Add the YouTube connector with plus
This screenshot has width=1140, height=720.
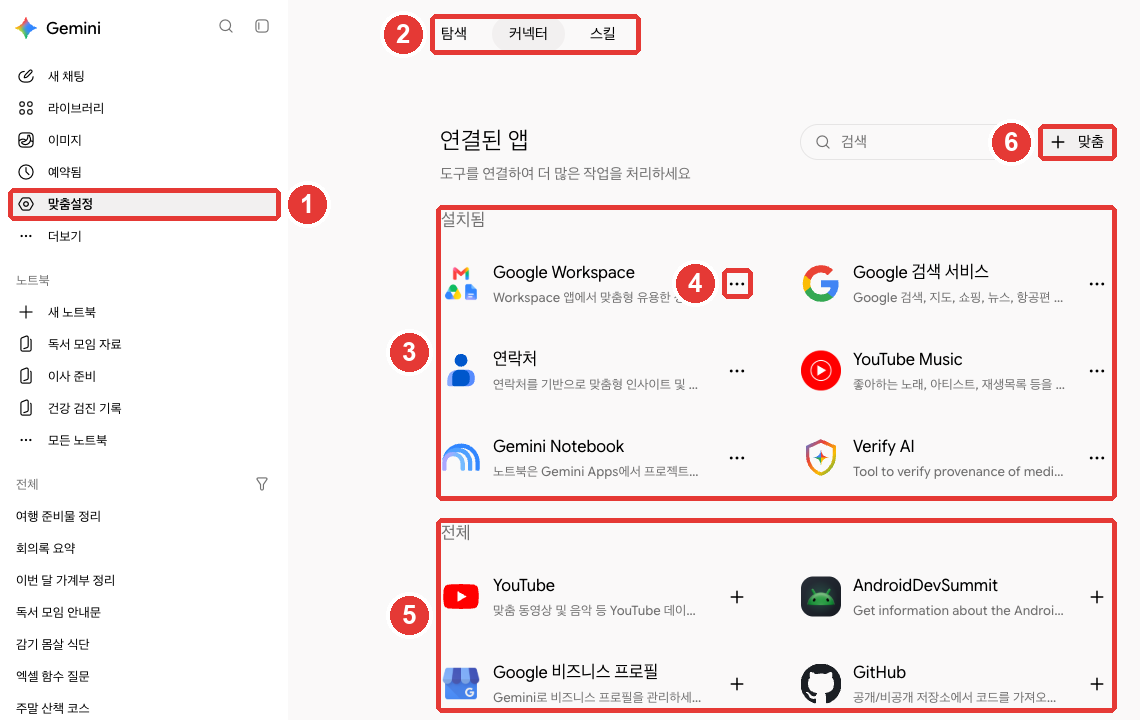[x=737, y=597]
